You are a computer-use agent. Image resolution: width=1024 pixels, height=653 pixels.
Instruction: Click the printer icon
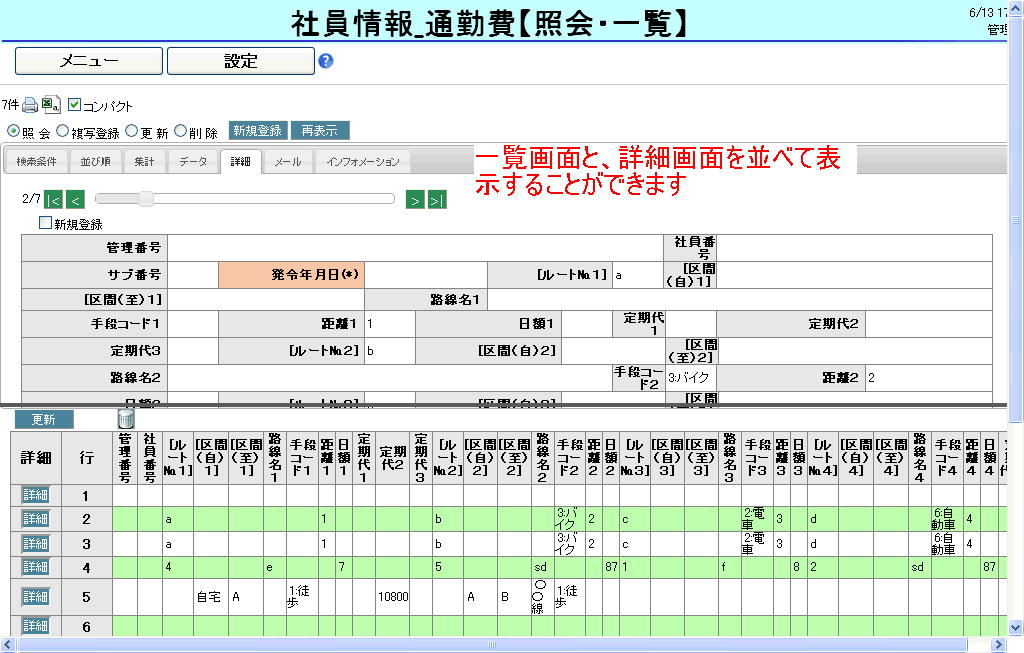pyautogui.click(x=31, y=105)
